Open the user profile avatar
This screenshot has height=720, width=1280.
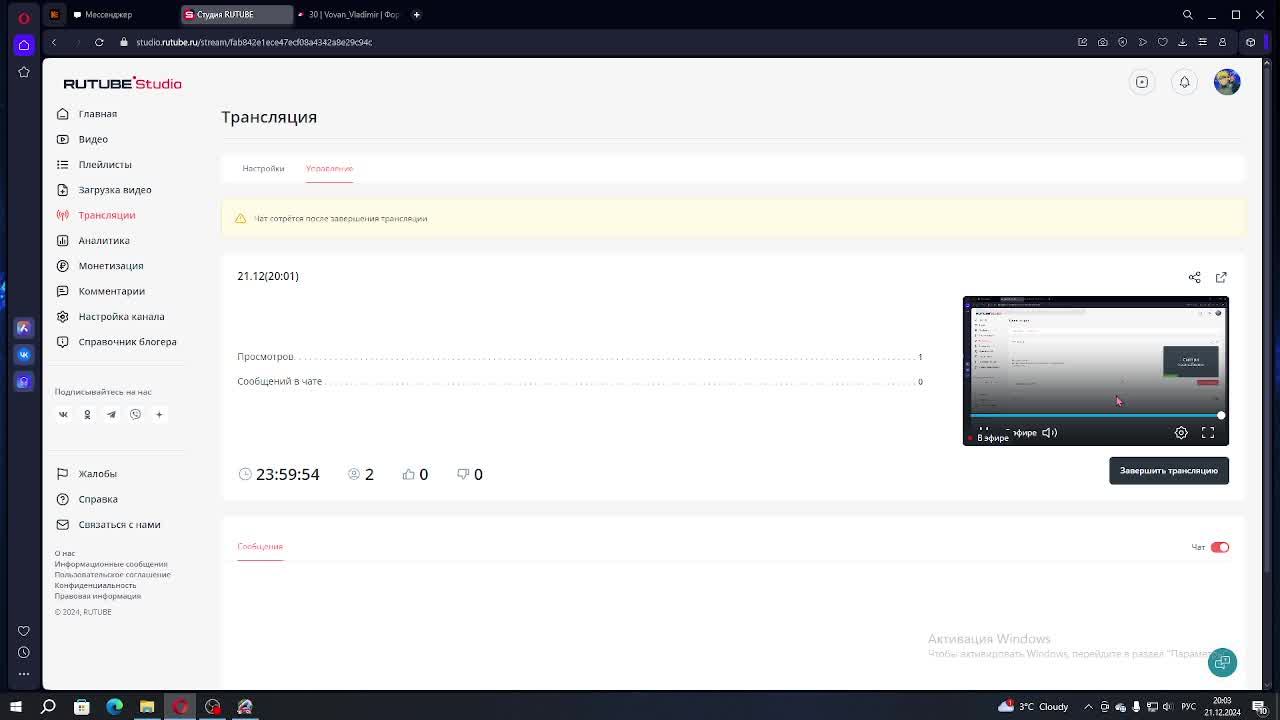1227,82
